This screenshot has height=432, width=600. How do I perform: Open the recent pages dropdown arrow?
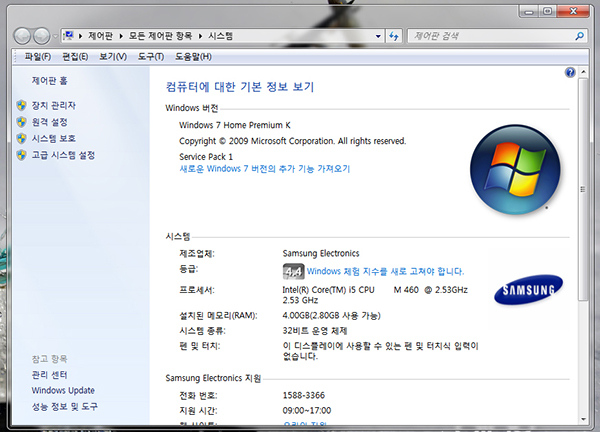(x=55, y=37)
